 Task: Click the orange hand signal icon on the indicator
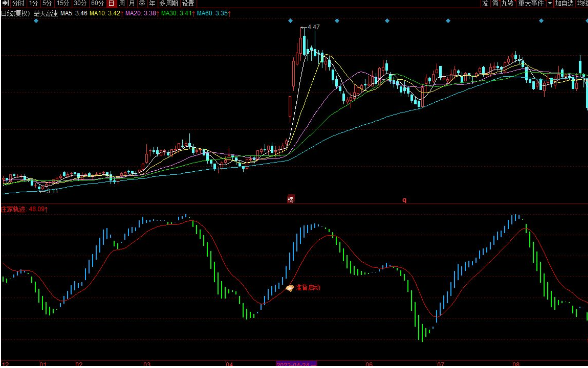290,288
